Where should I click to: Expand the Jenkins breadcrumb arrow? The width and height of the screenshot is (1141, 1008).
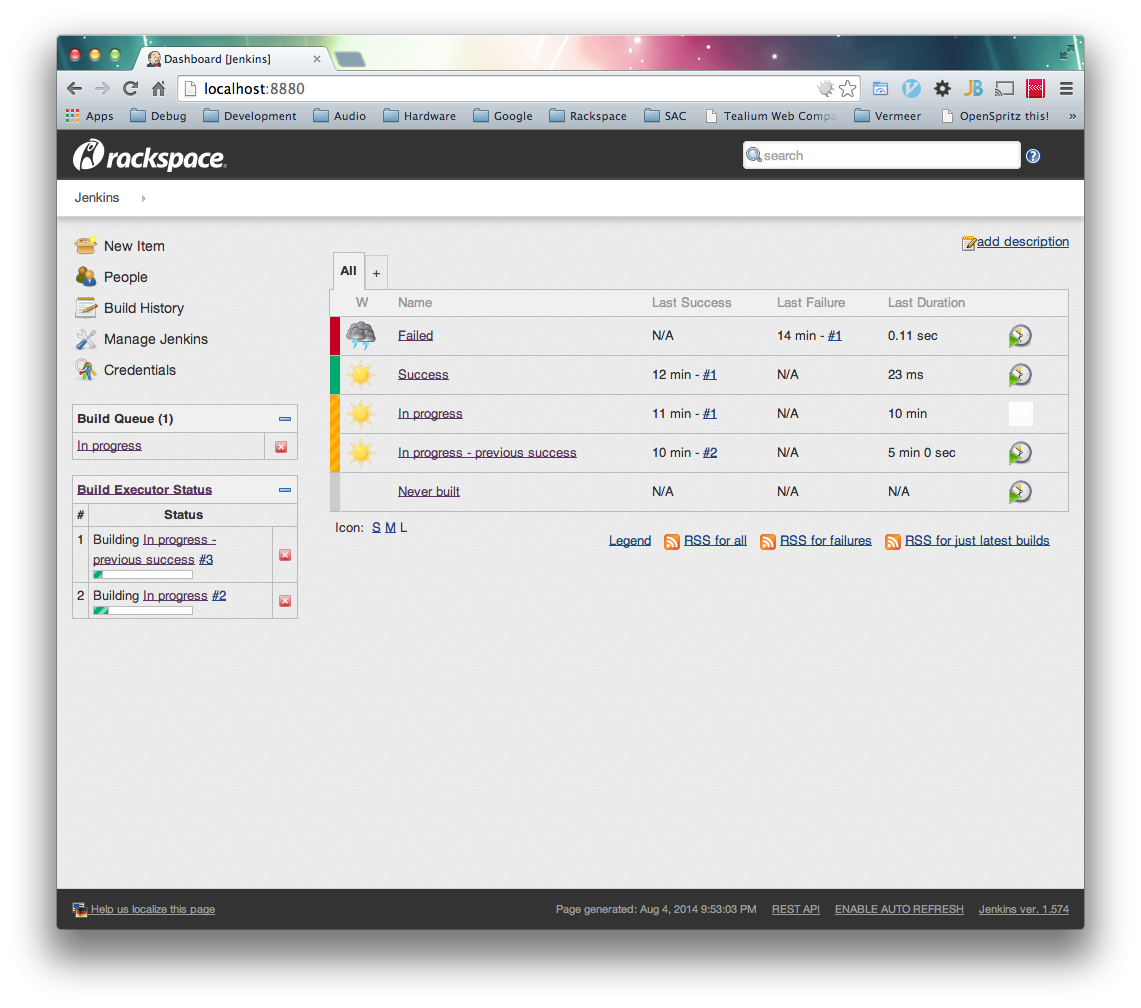click(143, 198)
